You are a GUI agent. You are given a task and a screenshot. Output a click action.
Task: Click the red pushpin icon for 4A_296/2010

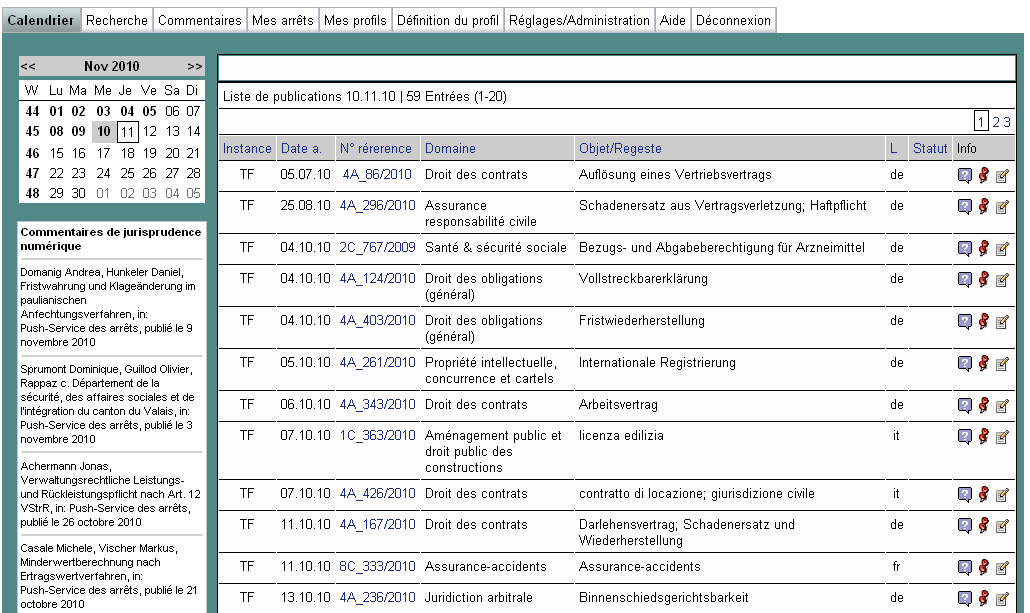(x=983, y=206)
